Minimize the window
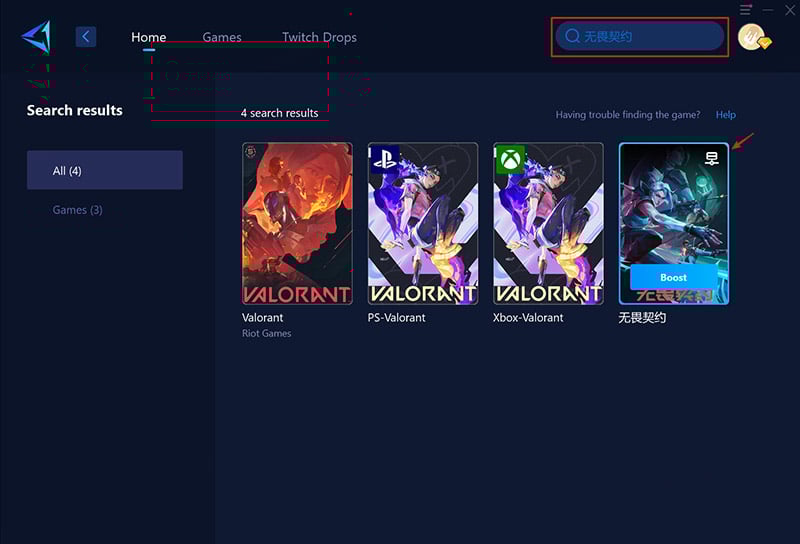 point(768,10)
